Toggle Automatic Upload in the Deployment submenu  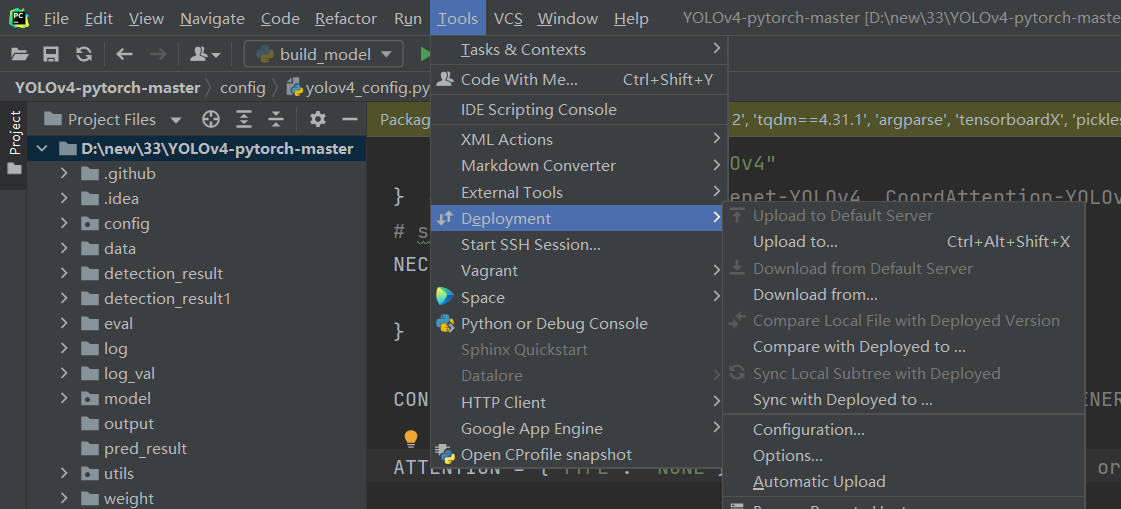819,482
